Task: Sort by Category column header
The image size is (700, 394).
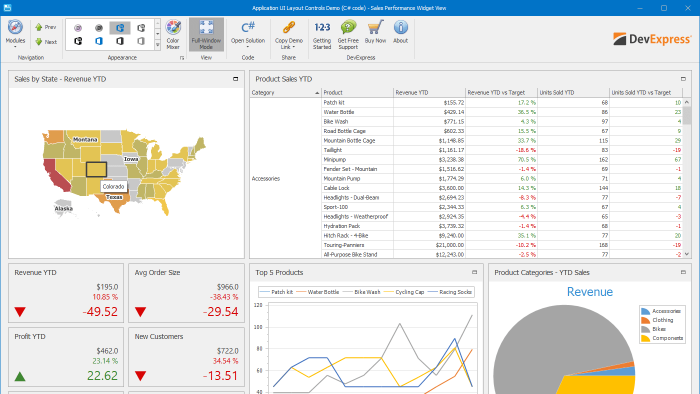Action: [x=285, y=92]
